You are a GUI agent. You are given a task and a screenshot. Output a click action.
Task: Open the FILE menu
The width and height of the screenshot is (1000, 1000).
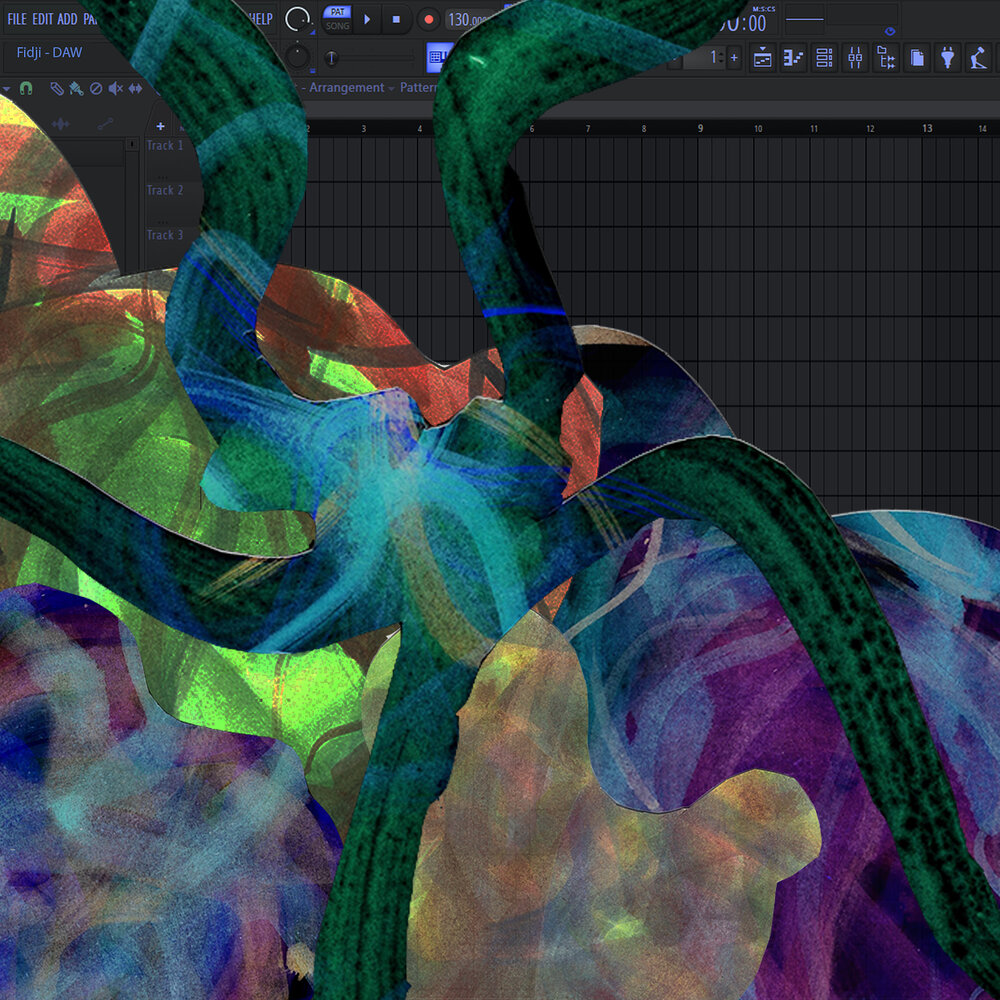coord(17,19)
